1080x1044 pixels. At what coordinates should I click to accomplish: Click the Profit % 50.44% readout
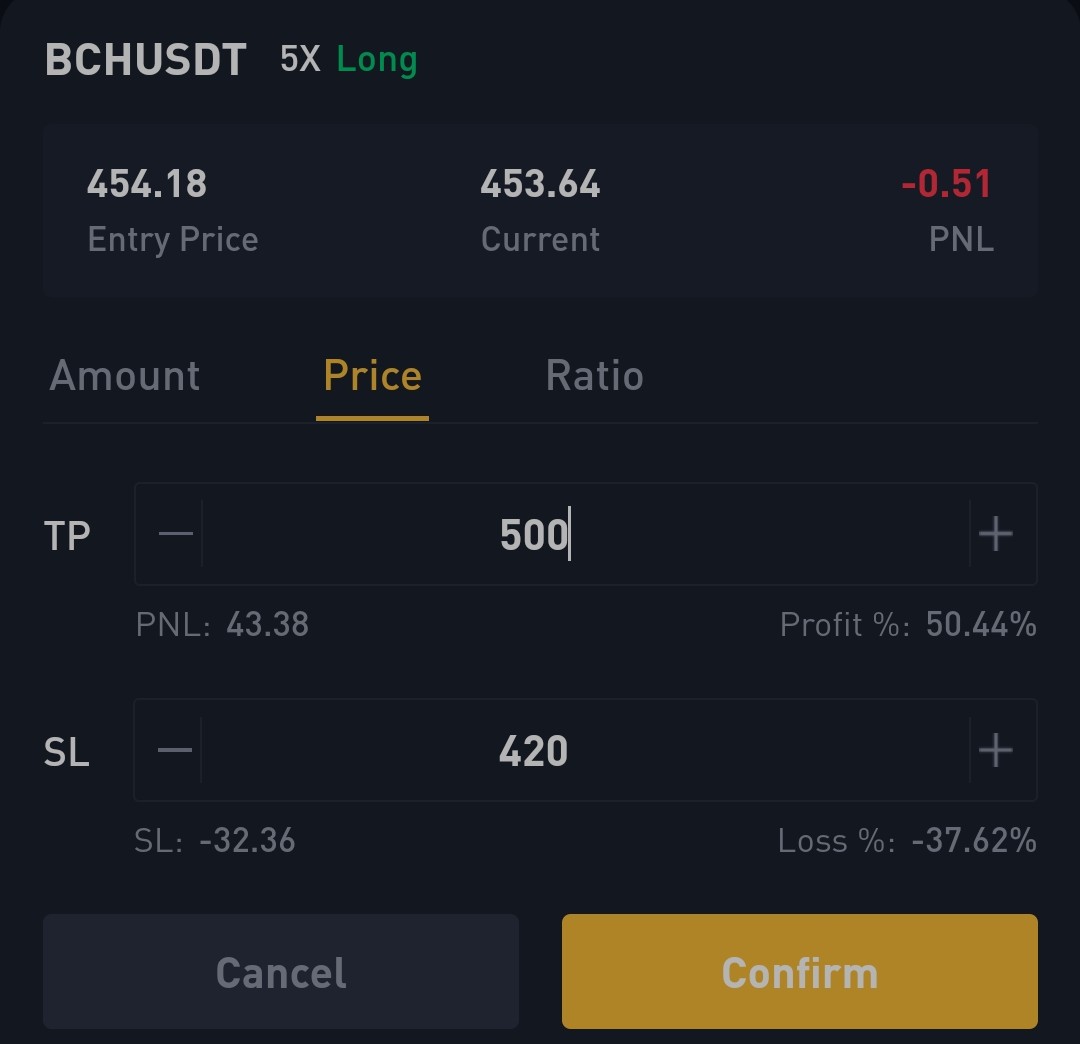(908, 625)
